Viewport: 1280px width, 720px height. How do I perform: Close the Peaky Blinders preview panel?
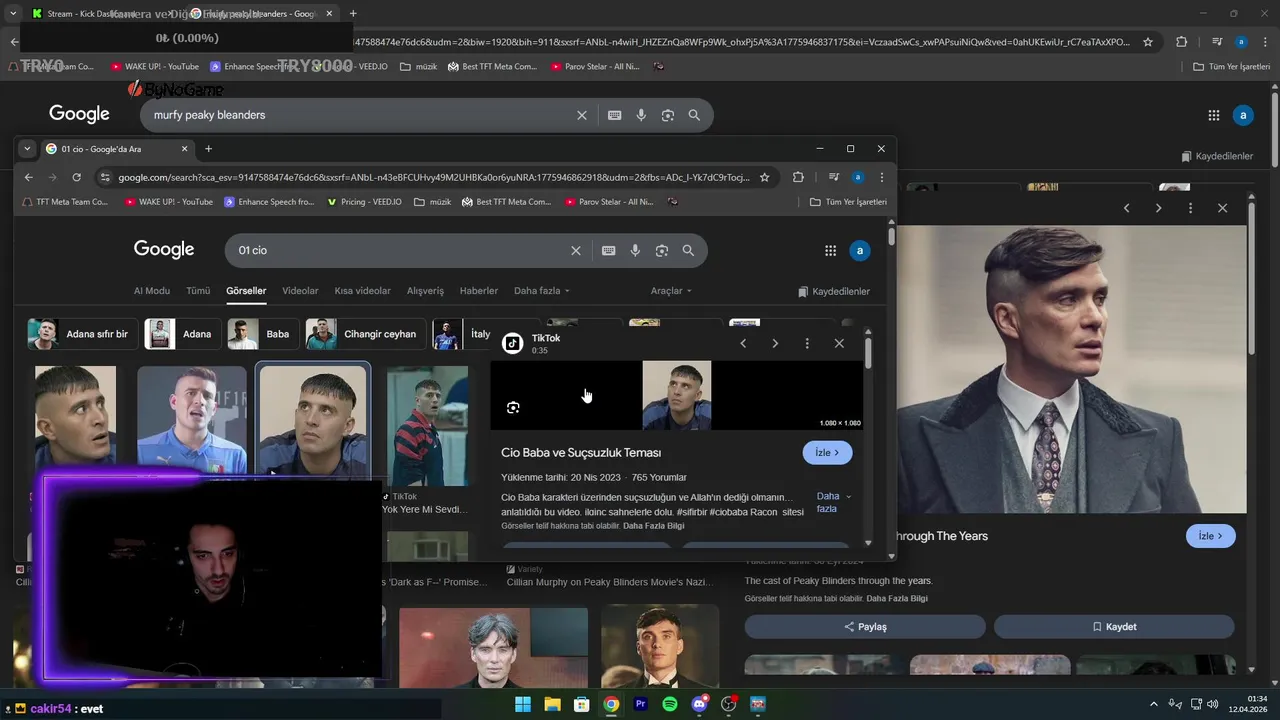click(x=1222, y=208)
